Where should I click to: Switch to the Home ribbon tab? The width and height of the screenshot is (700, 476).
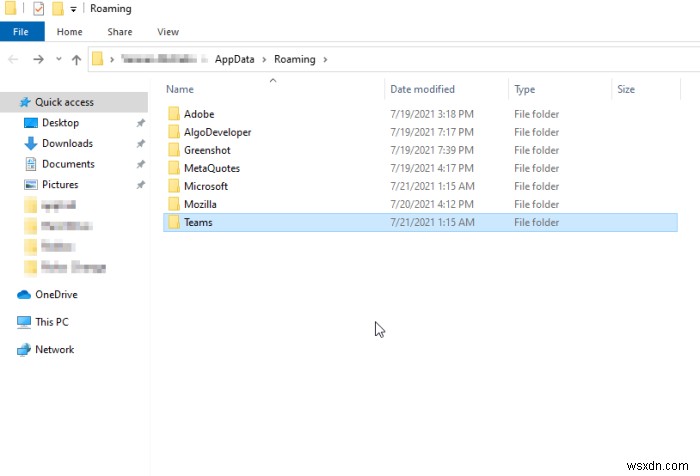[x=69, y=32]
